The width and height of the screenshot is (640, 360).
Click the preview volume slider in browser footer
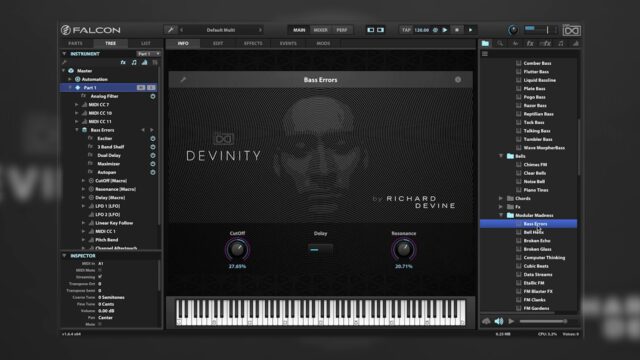point(543,322)
